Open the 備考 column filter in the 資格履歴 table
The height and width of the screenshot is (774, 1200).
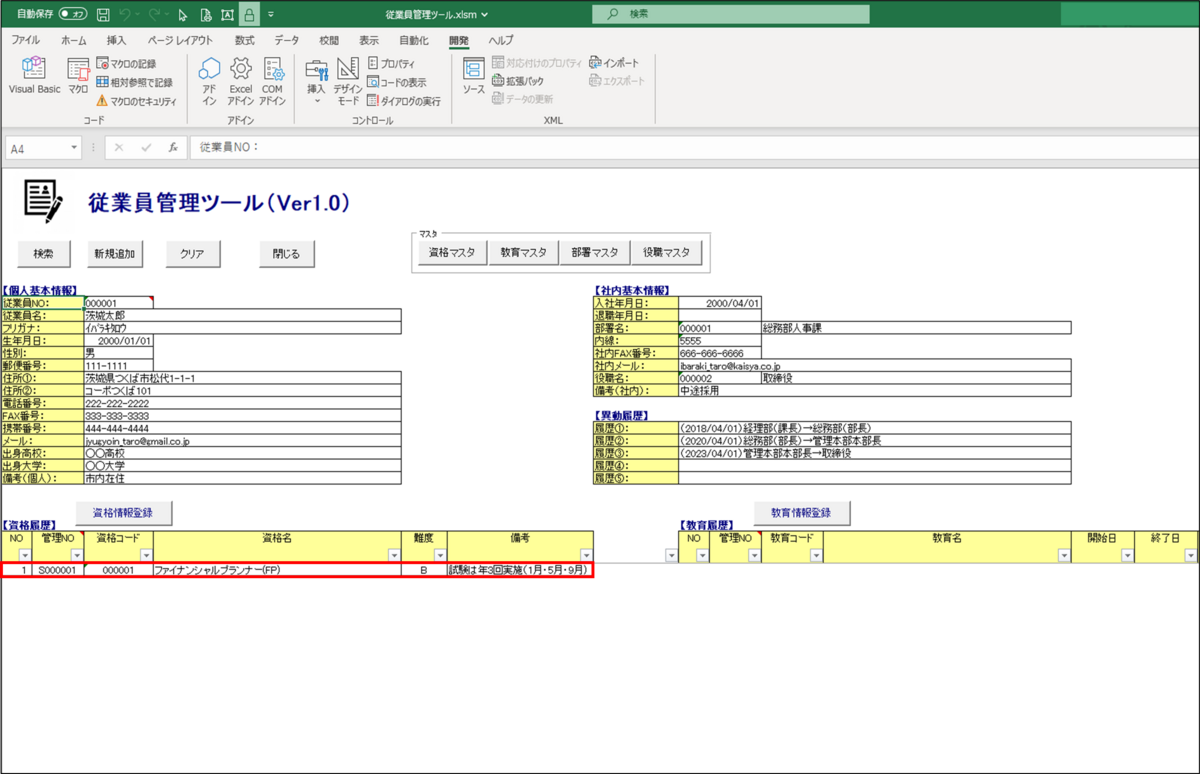(x=586, y=555)
